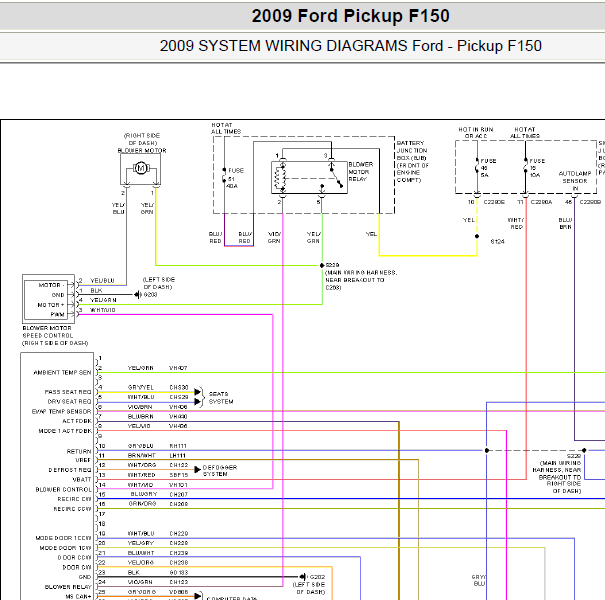Click the blower motor 'M' symbol

click(140, 168)
